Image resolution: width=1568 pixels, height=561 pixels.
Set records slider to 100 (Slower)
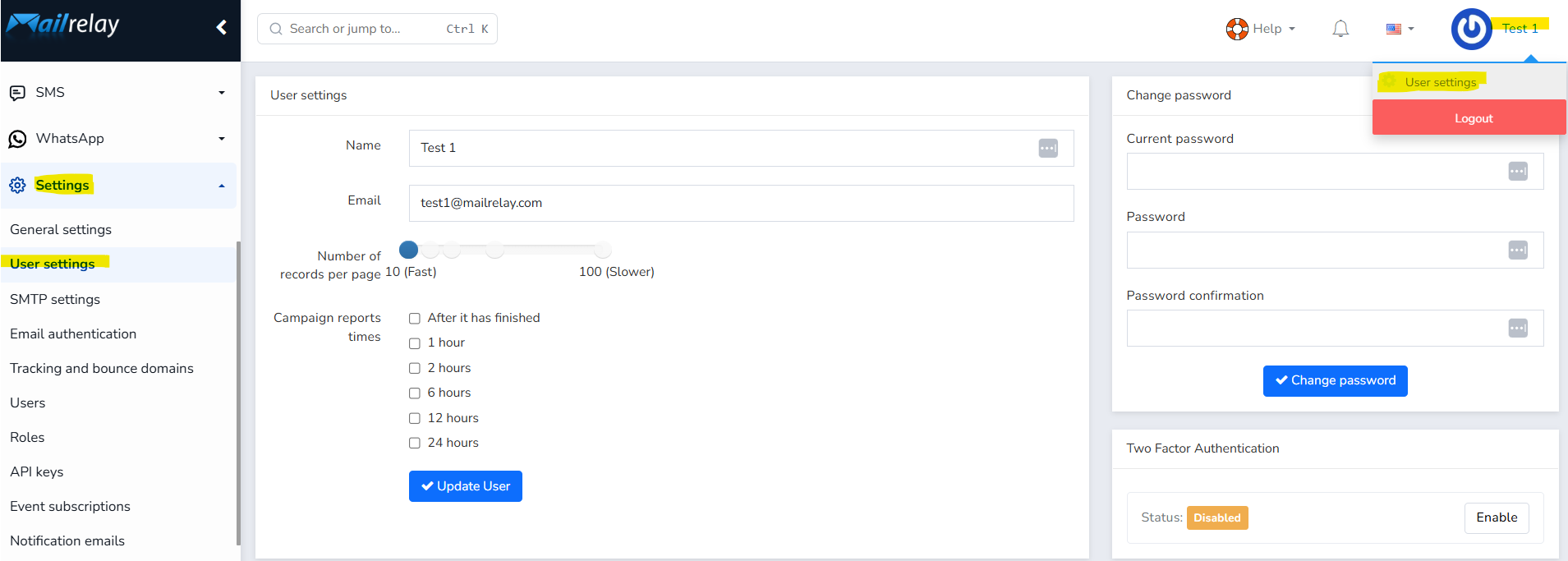pyautogui.click(x=603, y=250)
